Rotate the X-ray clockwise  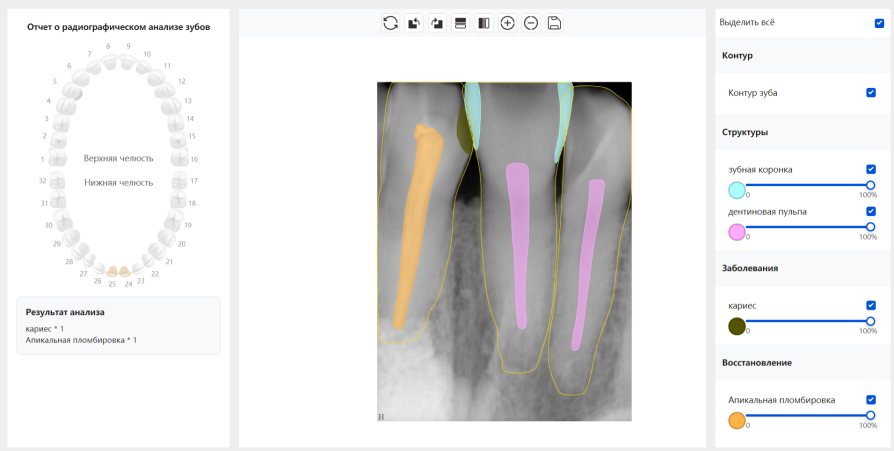click(x=437, y=23)
